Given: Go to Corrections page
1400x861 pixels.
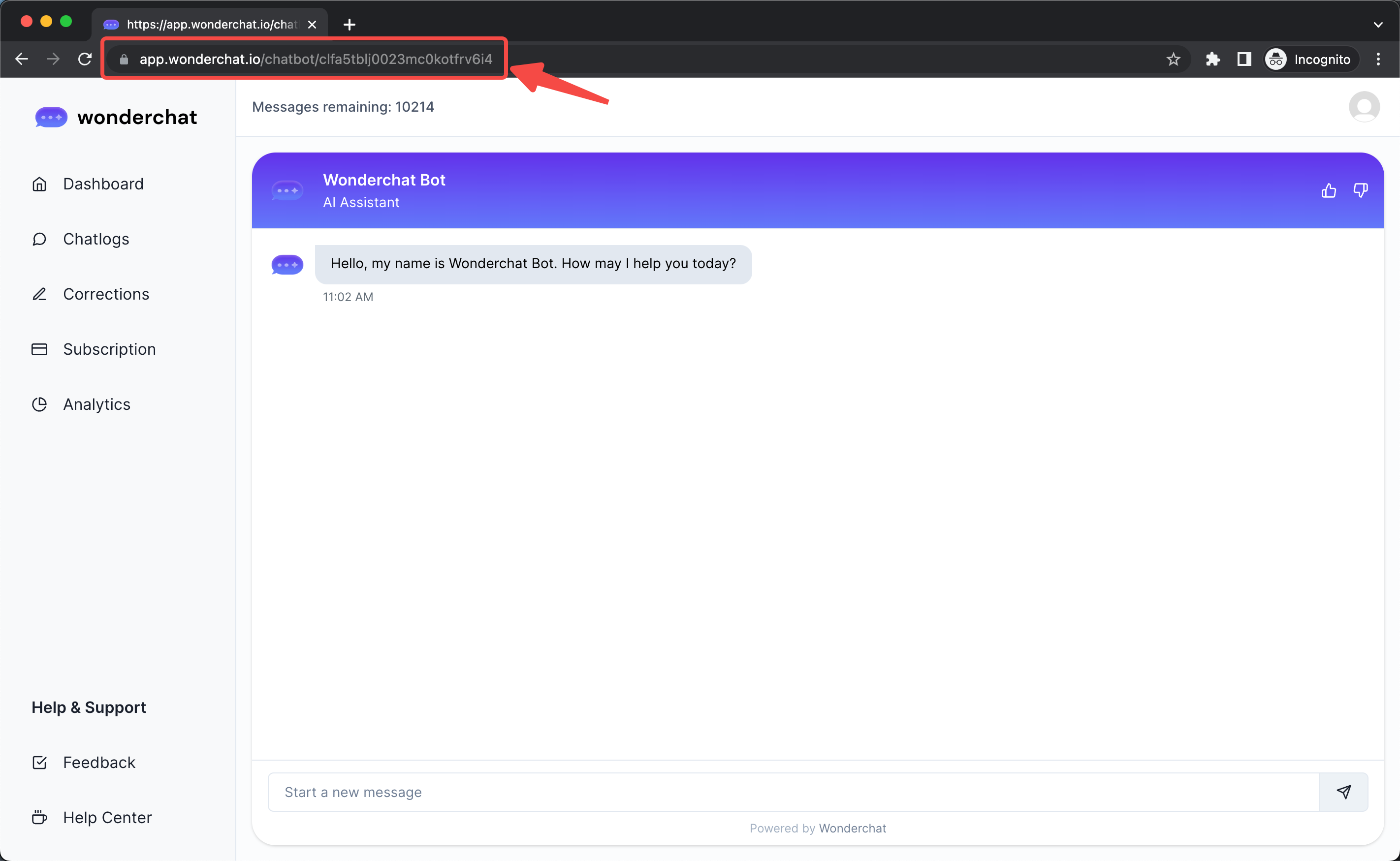Looking at the screenshot, I should point(106,294).
